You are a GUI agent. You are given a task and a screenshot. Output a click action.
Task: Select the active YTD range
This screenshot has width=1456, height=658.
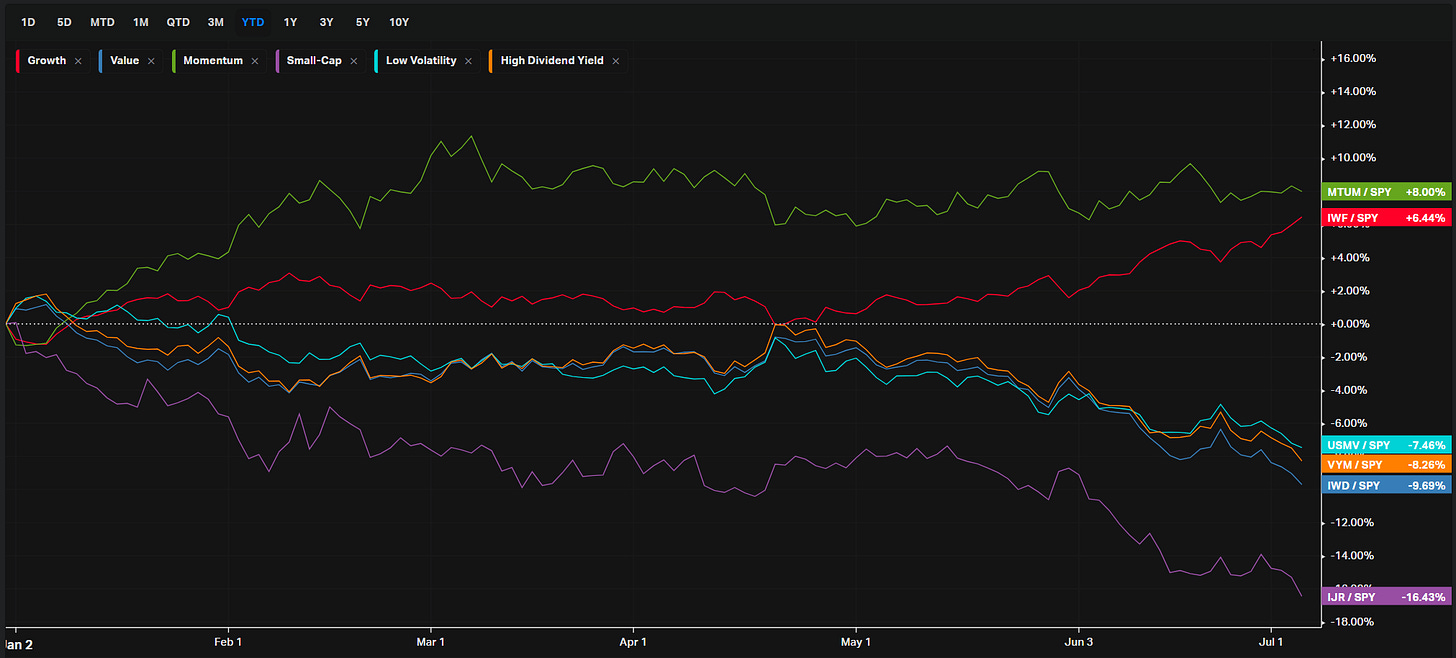click(253, 22)
